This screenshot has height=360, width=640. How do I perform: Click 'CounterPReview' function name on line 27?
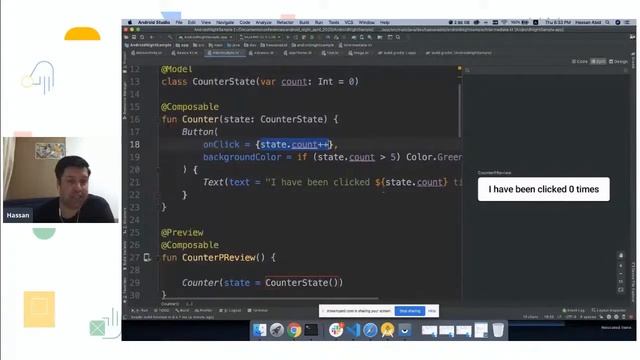219,258
